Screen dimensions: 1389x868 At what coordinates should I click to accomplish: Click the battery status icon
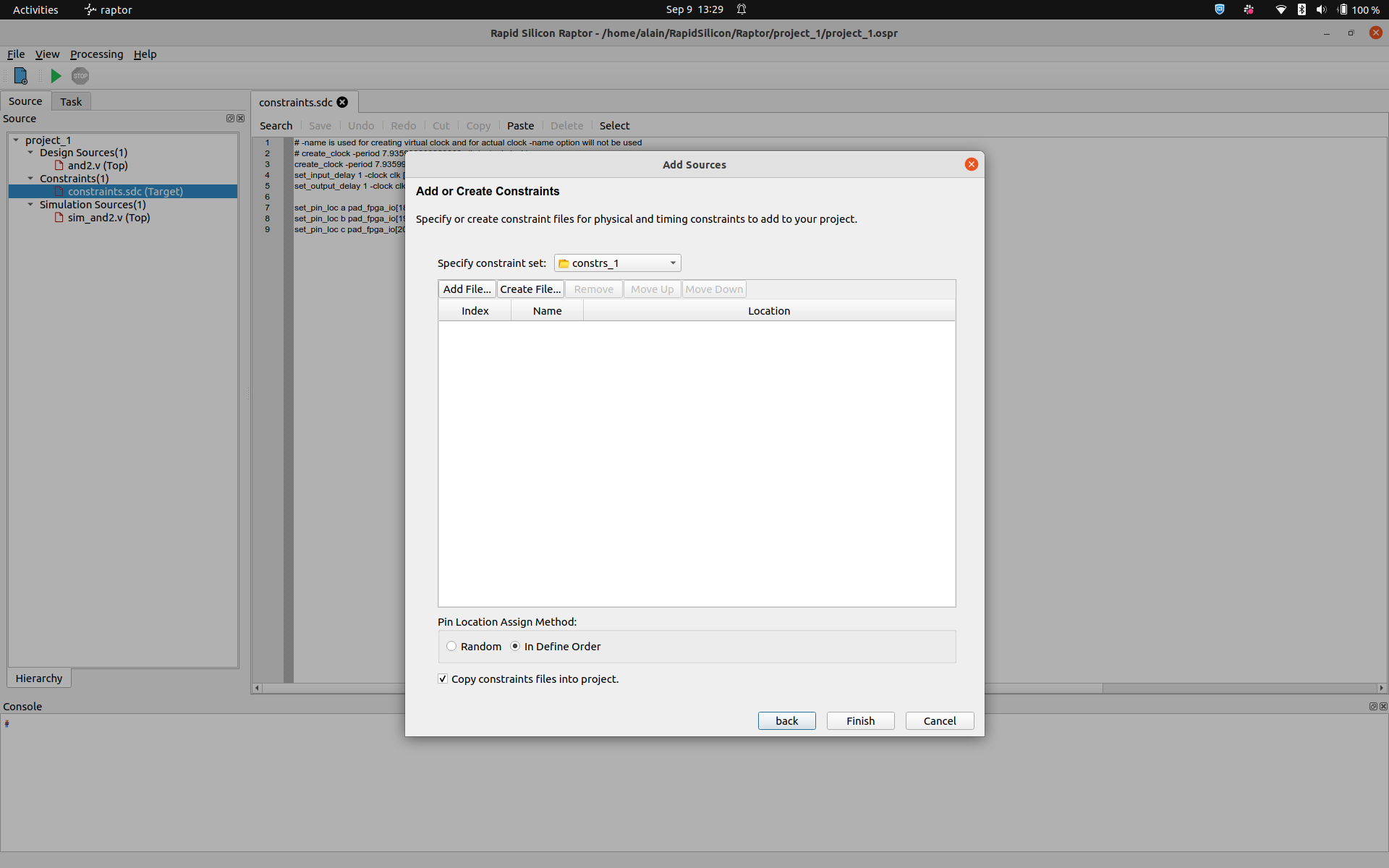(1342, 9)
